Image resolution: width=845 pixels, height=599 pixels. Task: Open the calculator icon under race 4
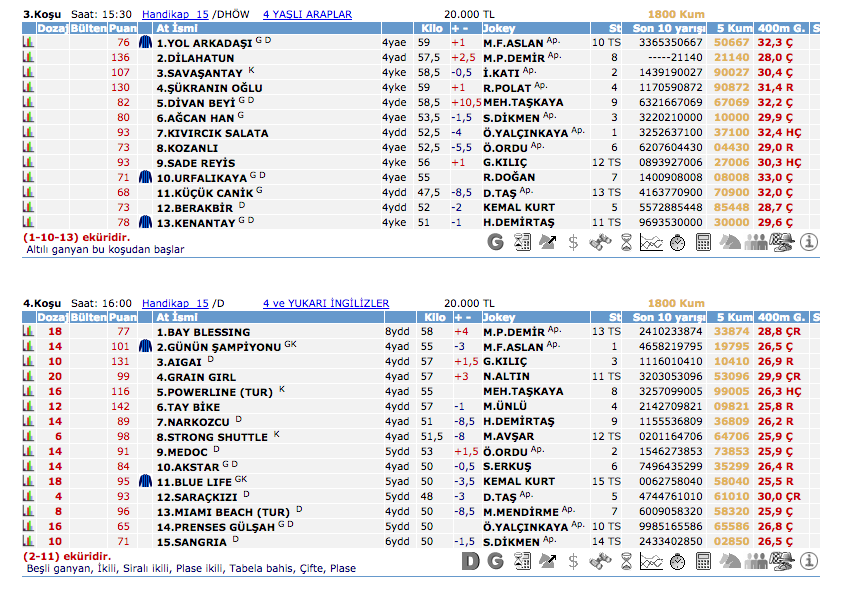click(703, 562)
